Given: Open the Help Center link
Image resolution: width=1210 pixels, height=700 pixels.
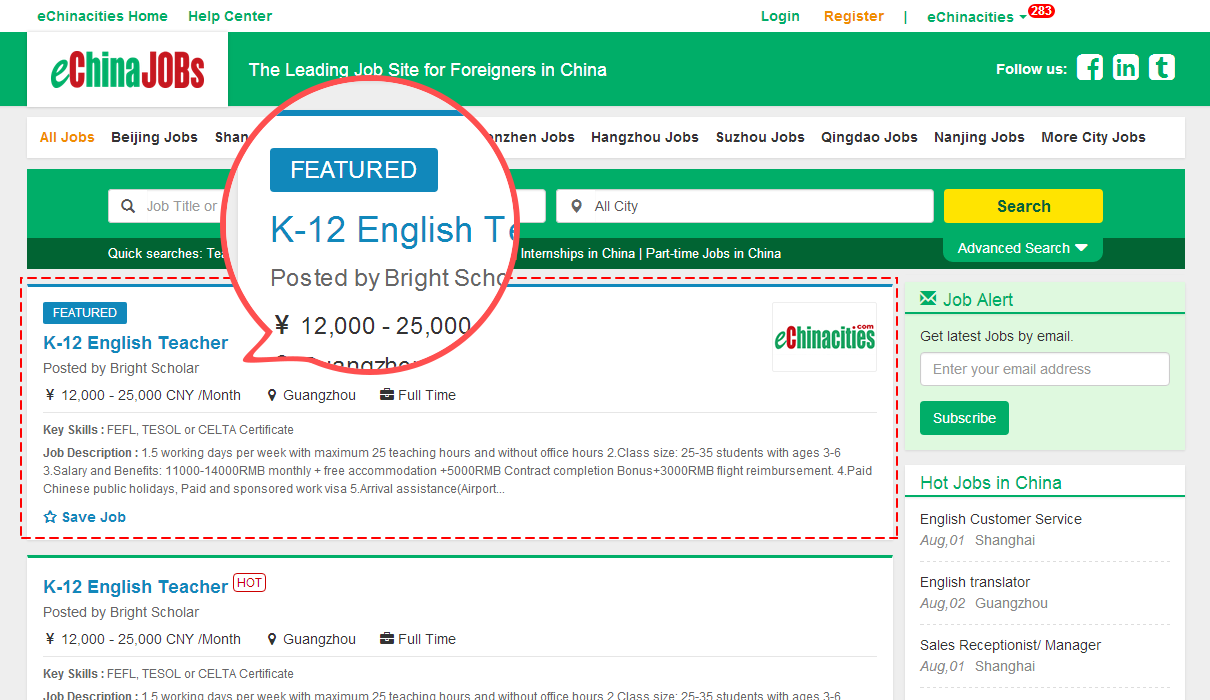Looking at the screenshot, I should (230, 16).
